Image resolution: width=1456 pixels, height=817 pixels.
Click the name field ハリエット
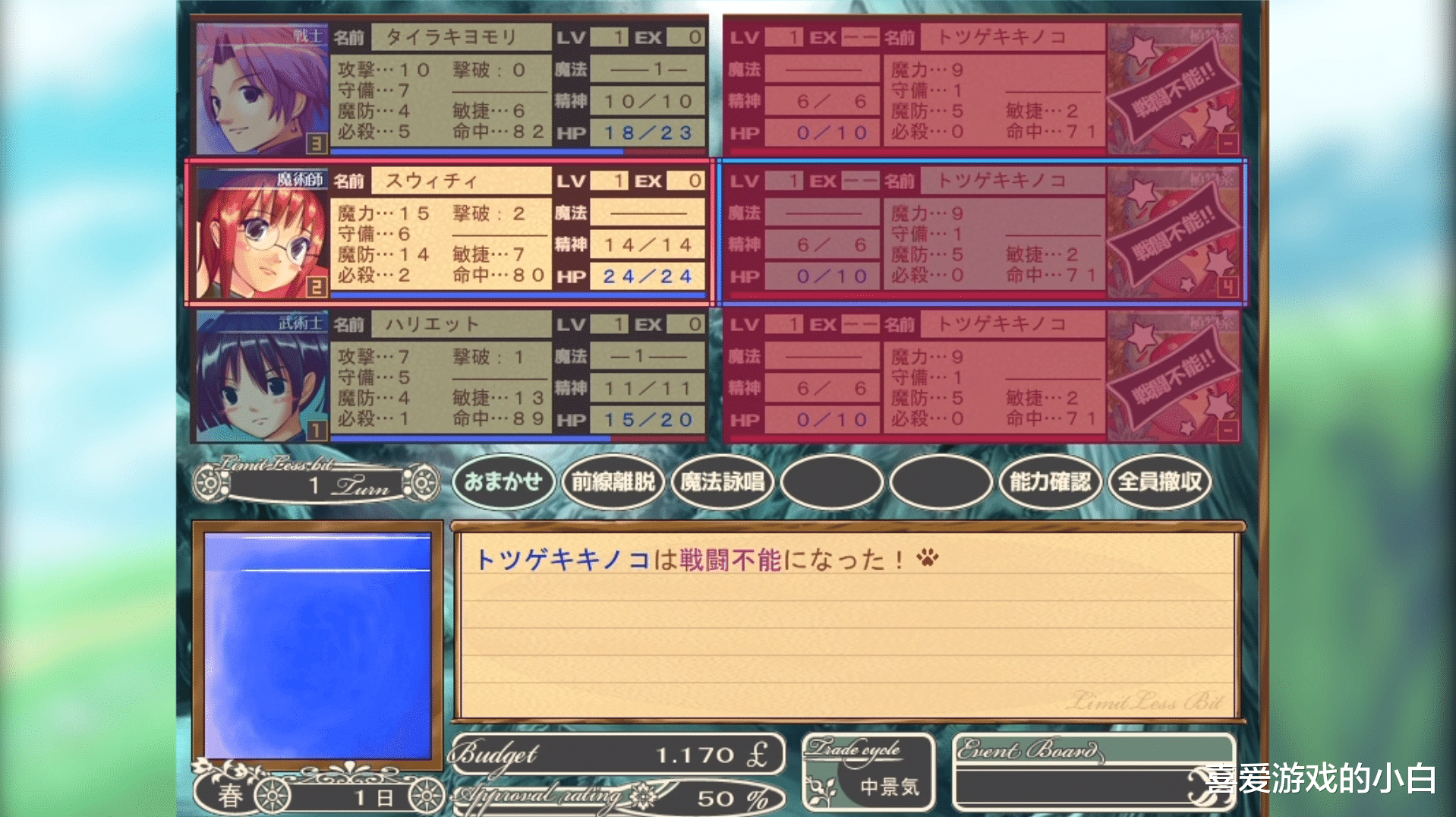[x=461, y=324]
